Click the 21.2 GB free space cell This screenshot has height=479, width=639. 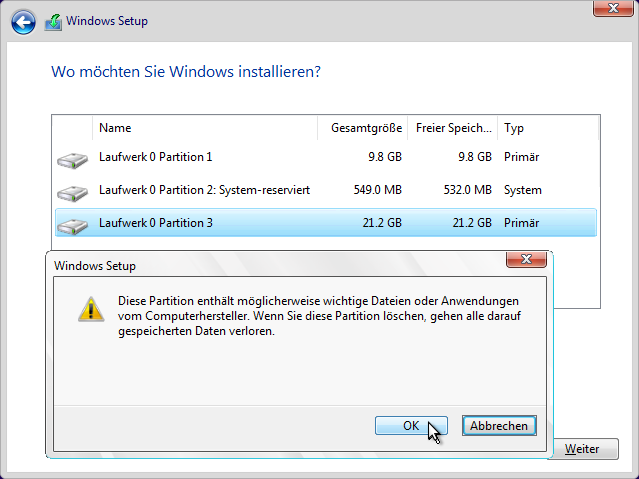point(472,223)
